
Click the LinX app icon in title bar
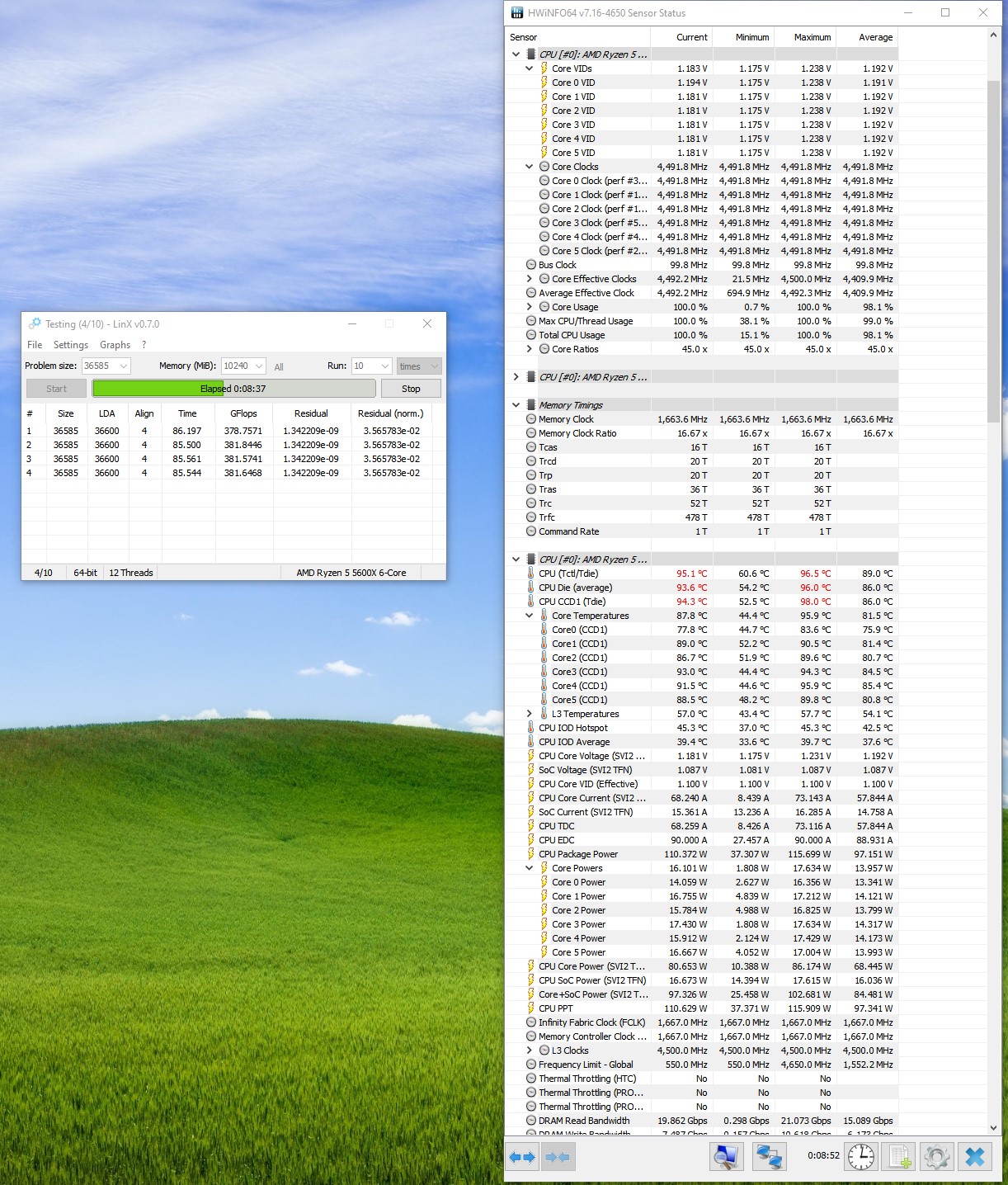coord(34,323)
